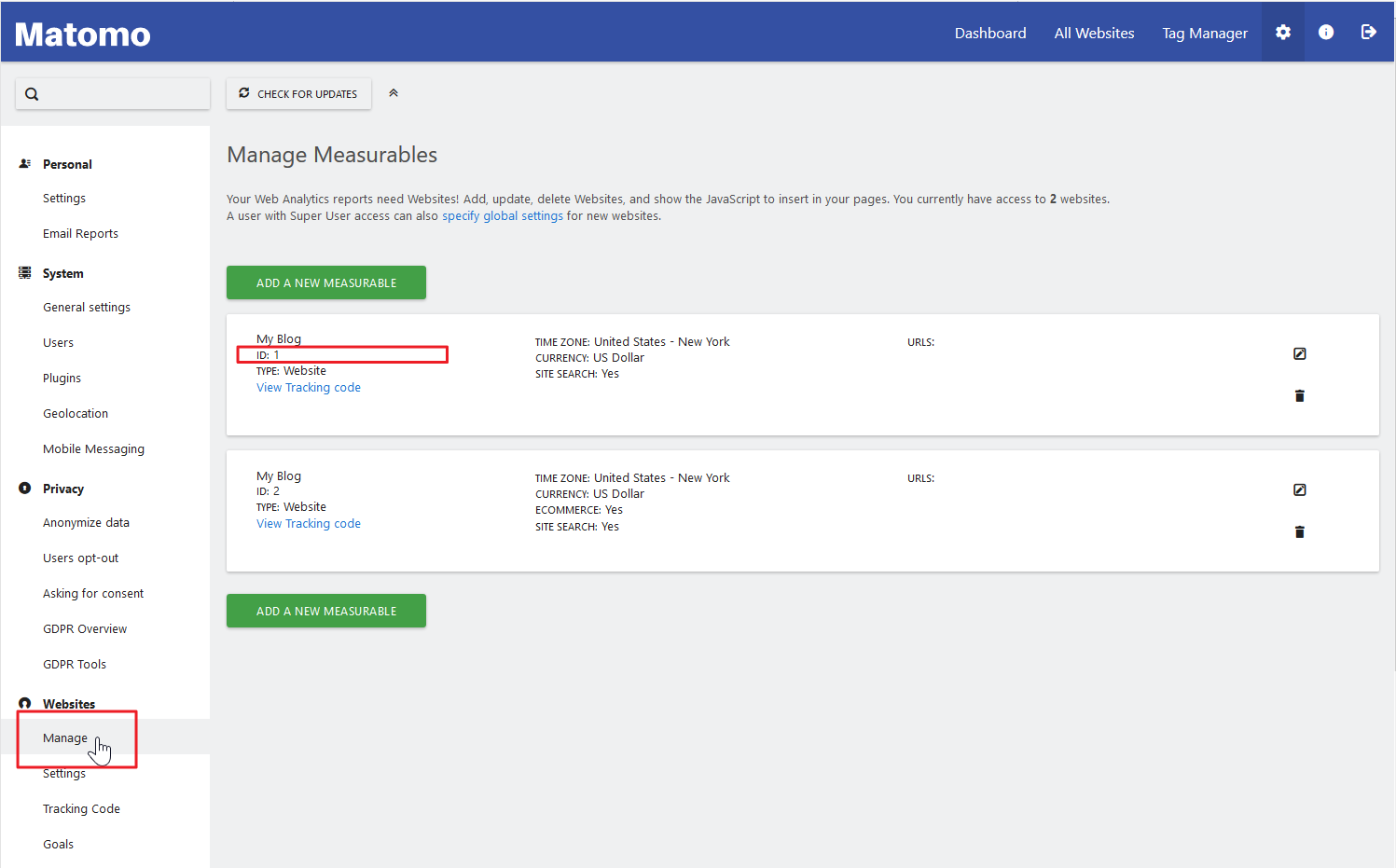Open Dashboard from the top navigation

[989, 34]
